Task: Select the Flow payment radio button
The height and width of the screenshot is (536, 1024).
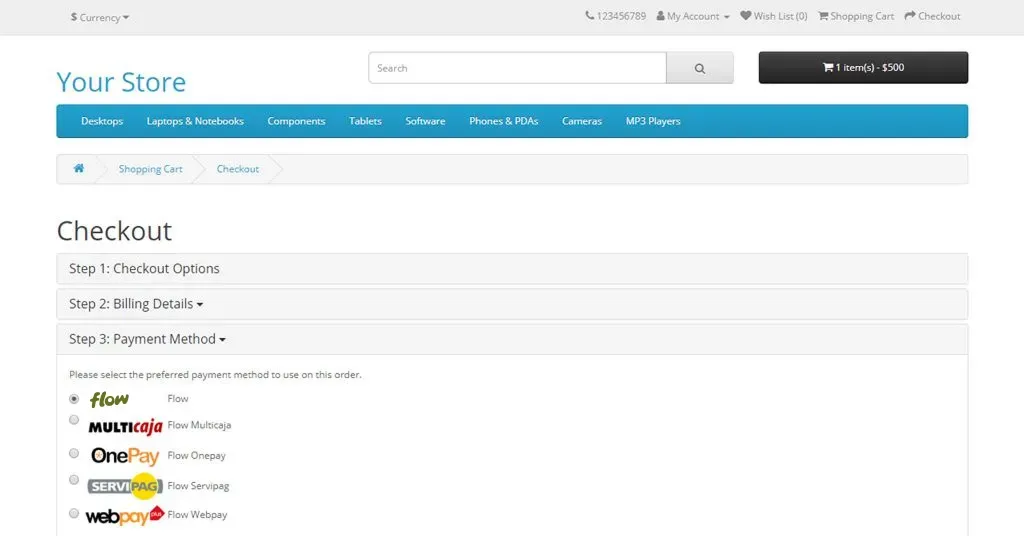Action: [74, 399]
